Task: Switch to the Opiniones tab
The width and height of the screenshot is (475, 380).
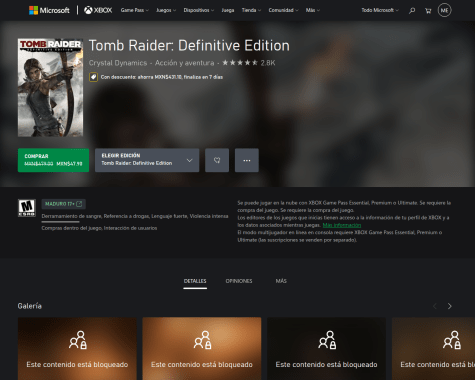Action: point(239,281)
